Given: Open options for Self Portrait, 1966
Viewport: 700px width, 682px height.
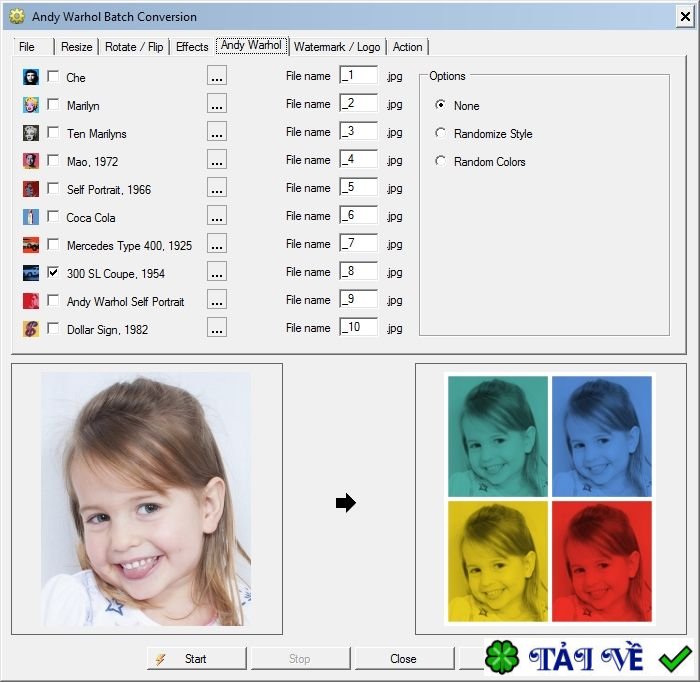Looking at the screenshot, I should point(217,187).
